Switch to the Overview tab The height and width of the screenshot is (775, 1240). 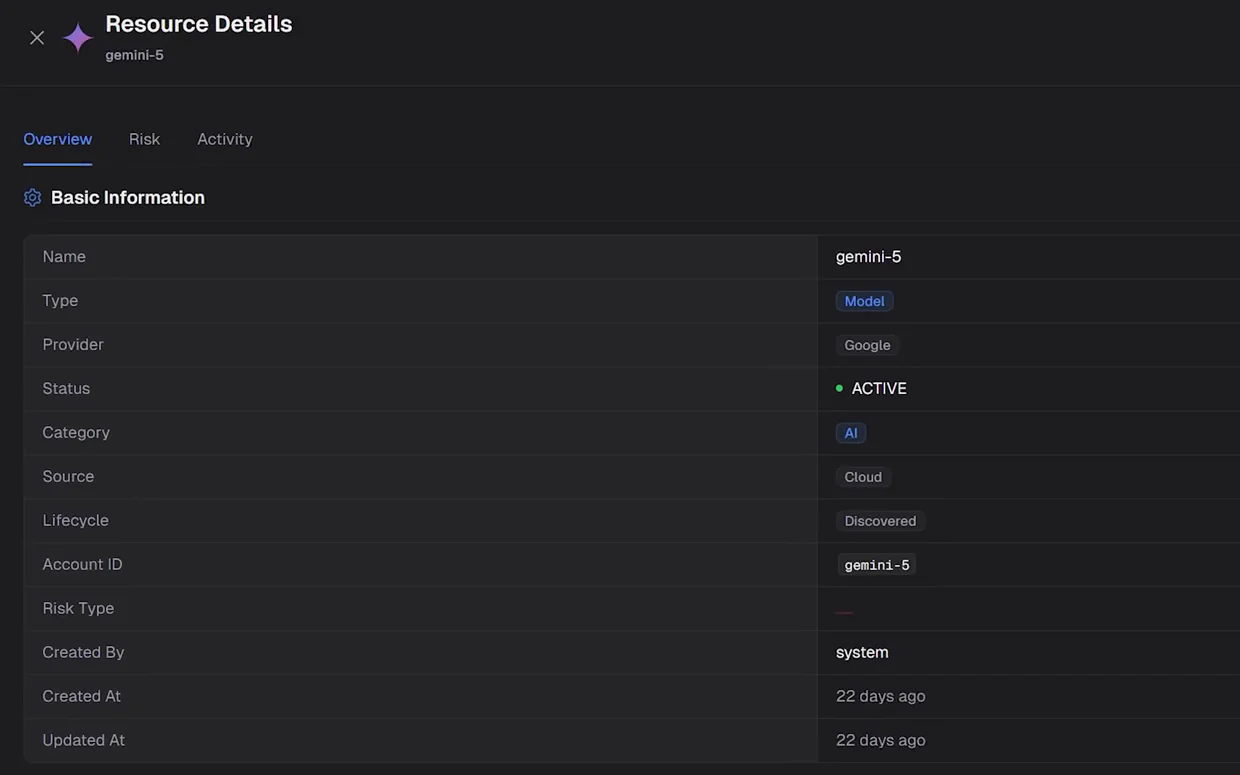click(x=58, y=139)
